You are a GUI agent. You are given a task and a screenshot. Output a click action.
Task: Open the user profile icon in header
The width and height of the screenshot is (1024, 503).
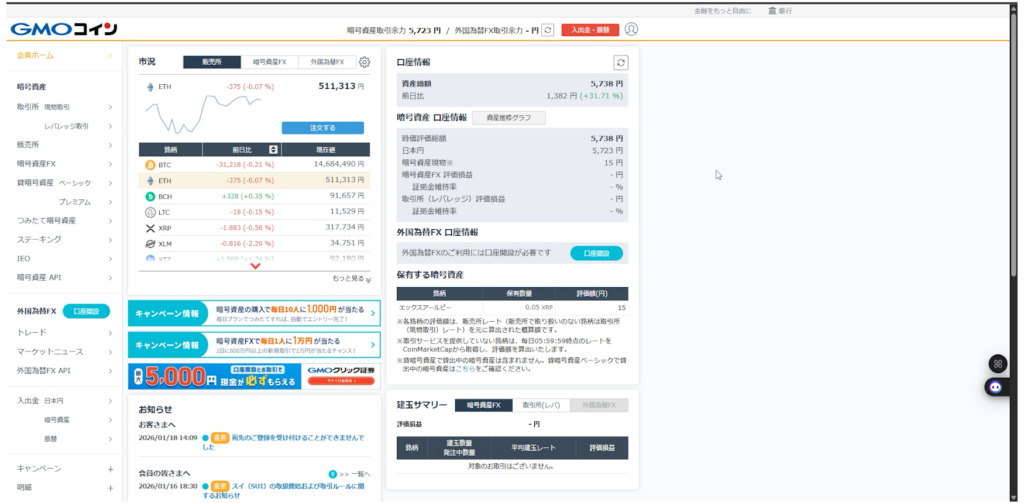click(631, 30)
